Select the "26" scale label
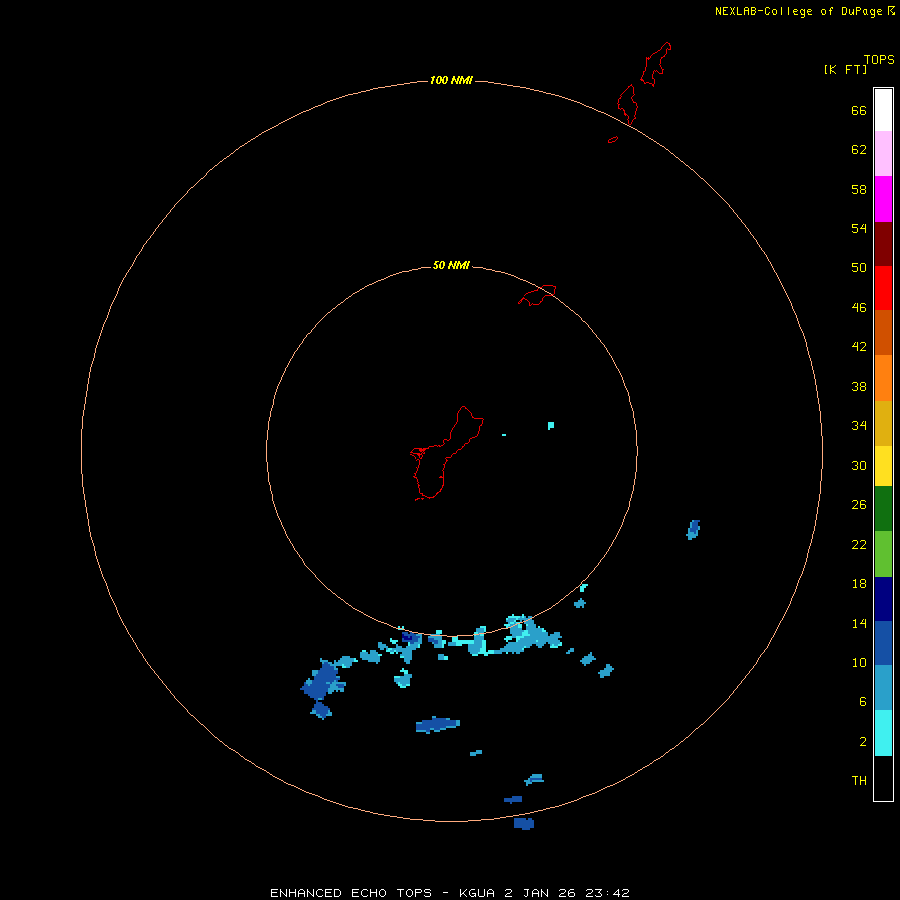This screenshot has width=900, height=900. (859, 505)
